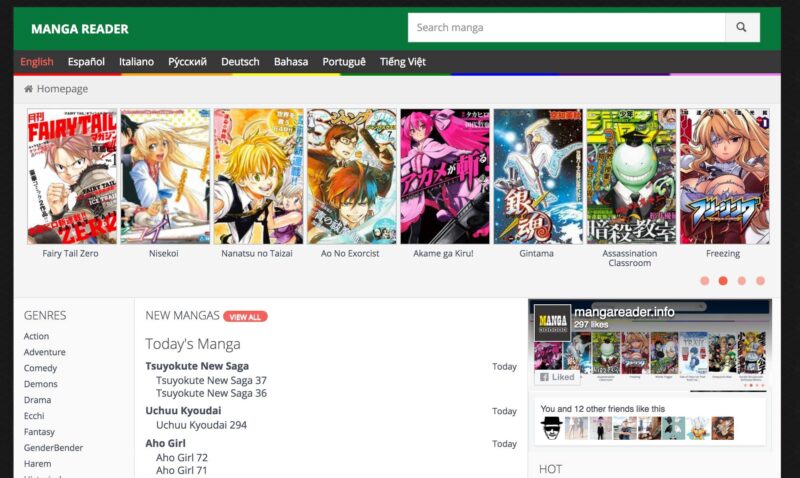Open chapter Tsuyokute New Saga 37
Screen dimensions: 800x478
click(x=211, y=381)
